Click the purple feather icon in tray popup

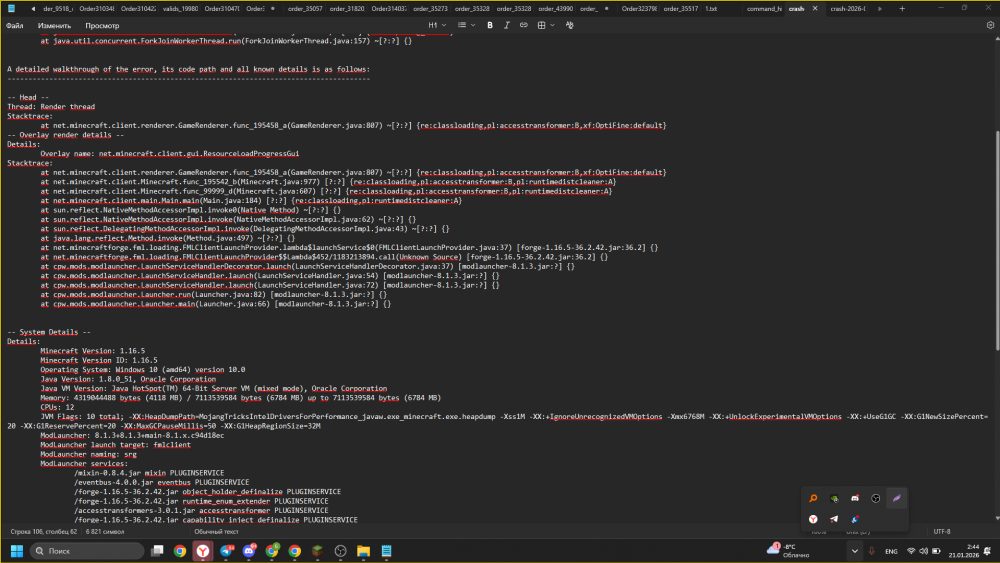(x=897, y=499)
